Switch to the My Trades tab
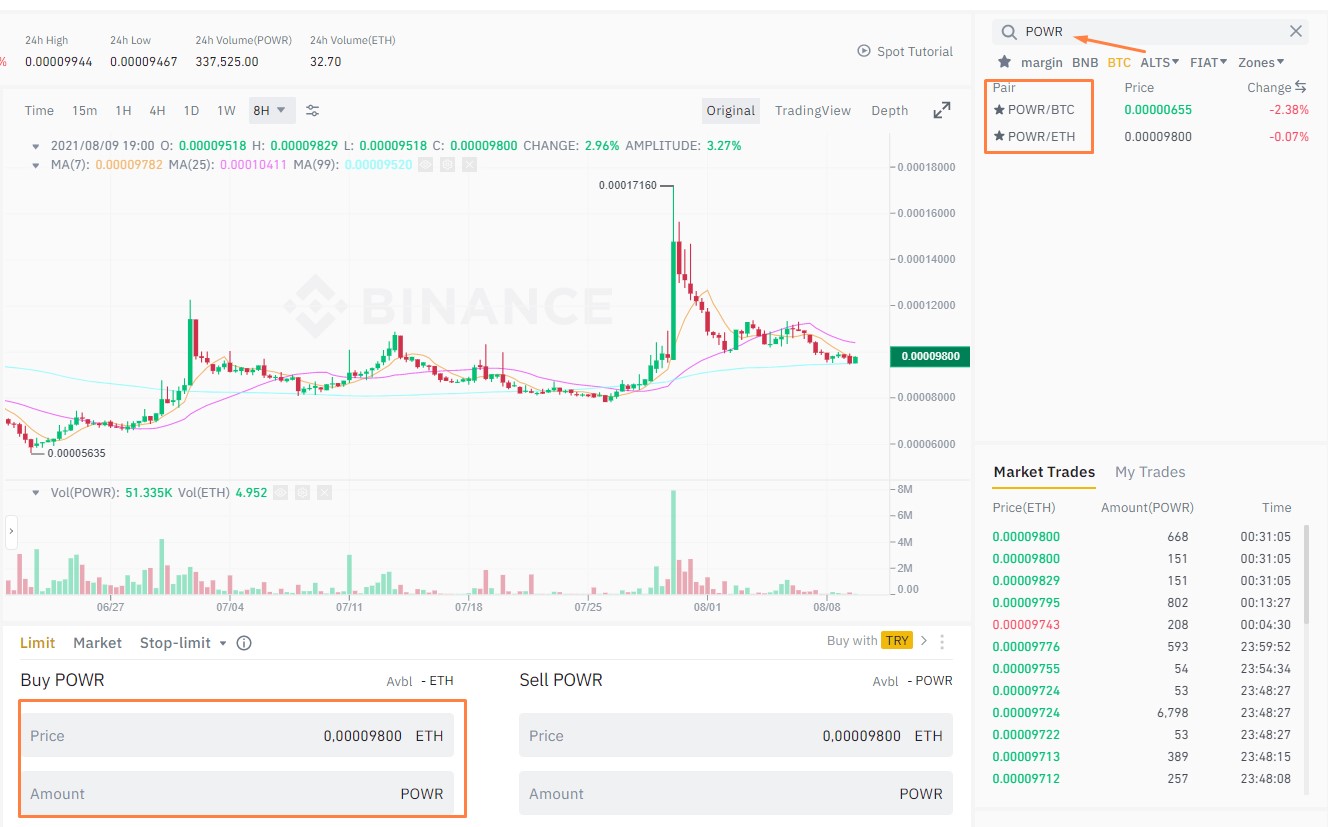The height and width of the screenshot is (827, 1328). pyautogui.click(x=1148, y=472)
